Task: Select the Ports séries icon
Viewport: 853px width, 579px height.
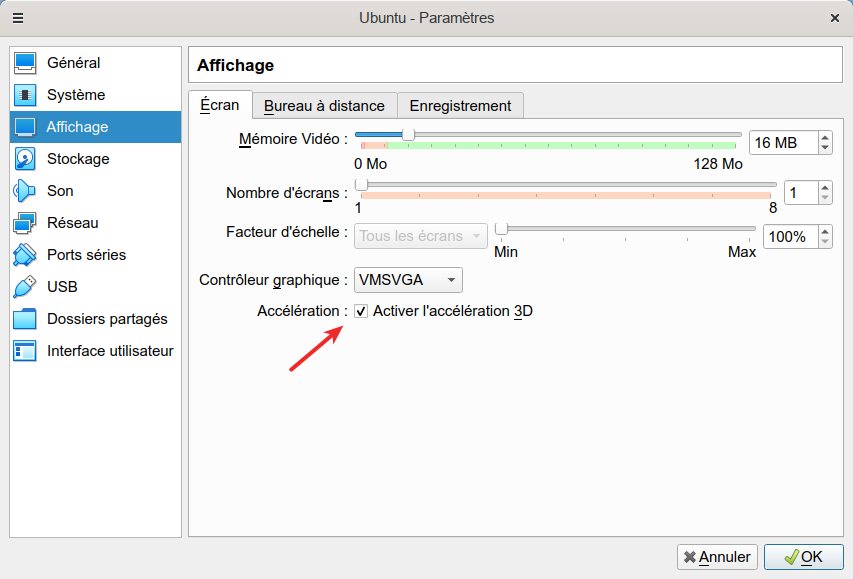Action: tap(25, 255)
